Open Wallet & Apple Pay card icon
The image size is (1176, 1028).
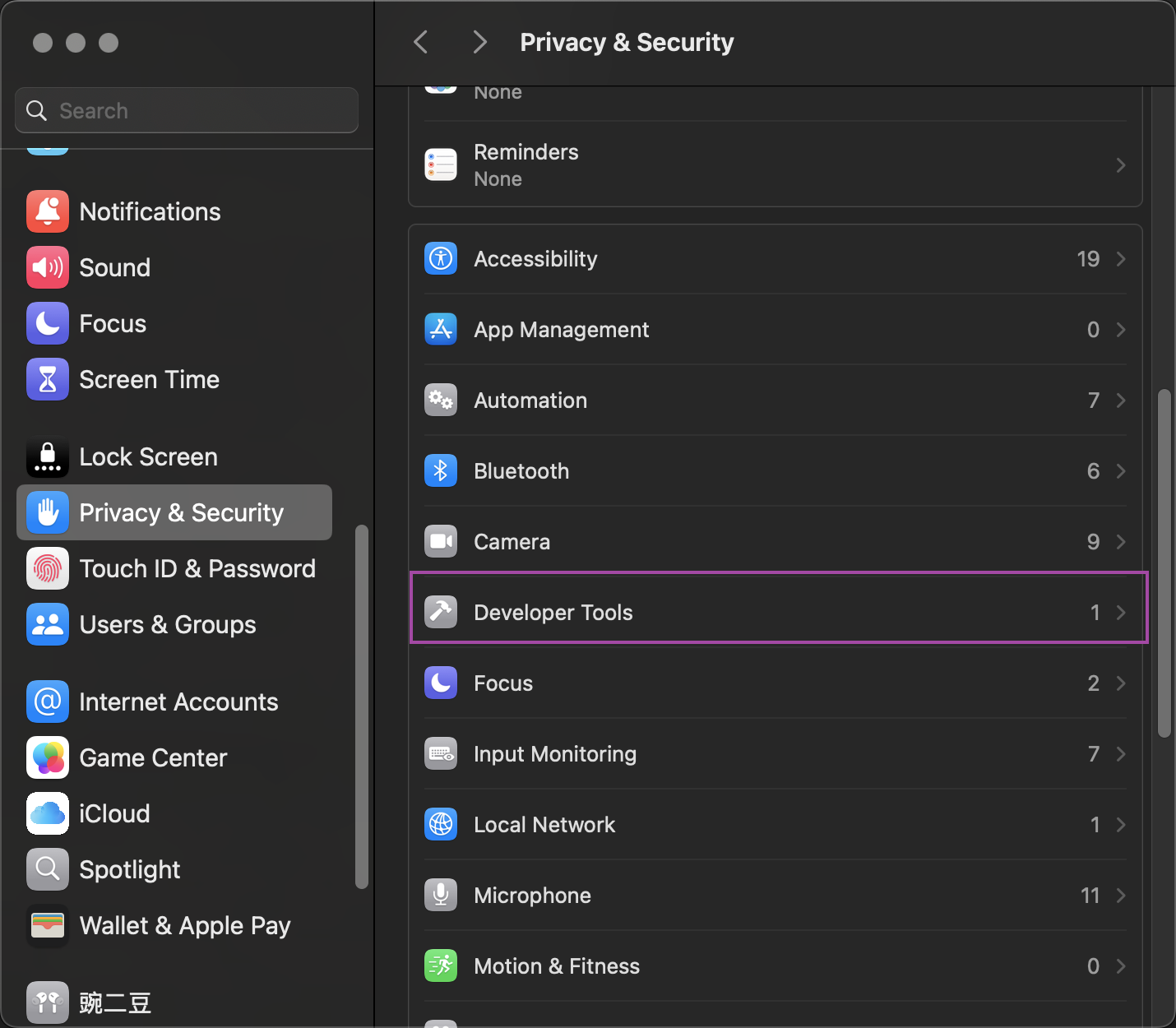click(x=48, y=925)
